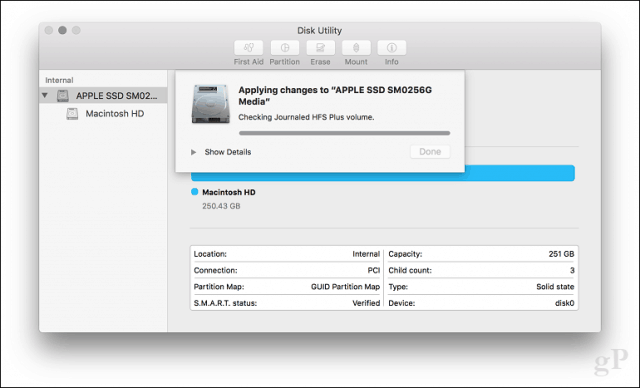Screen dimensions: 640x388
Task: Click the Show Details label
Action: pyautogui.click(x=228, y=152)
